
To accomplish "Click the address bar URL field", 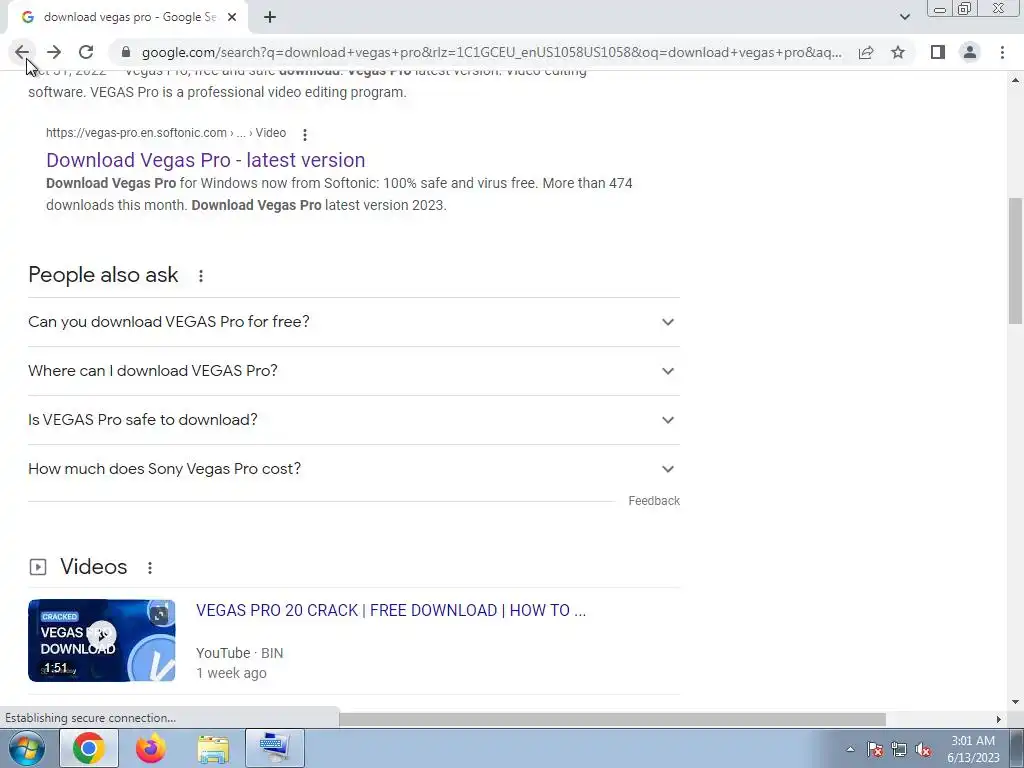I will click(491, 52).
